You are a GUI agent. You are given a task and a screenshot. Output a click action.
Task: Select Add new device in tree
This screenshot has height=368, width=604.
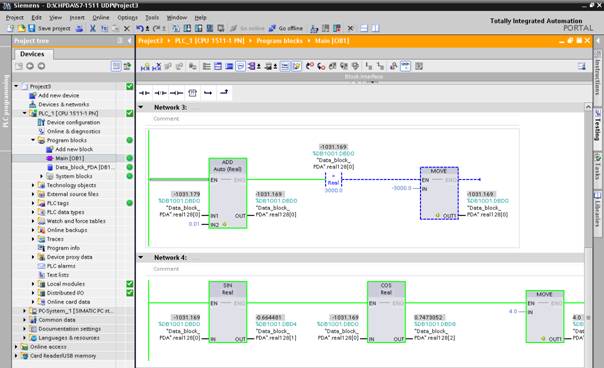[59, 95]
